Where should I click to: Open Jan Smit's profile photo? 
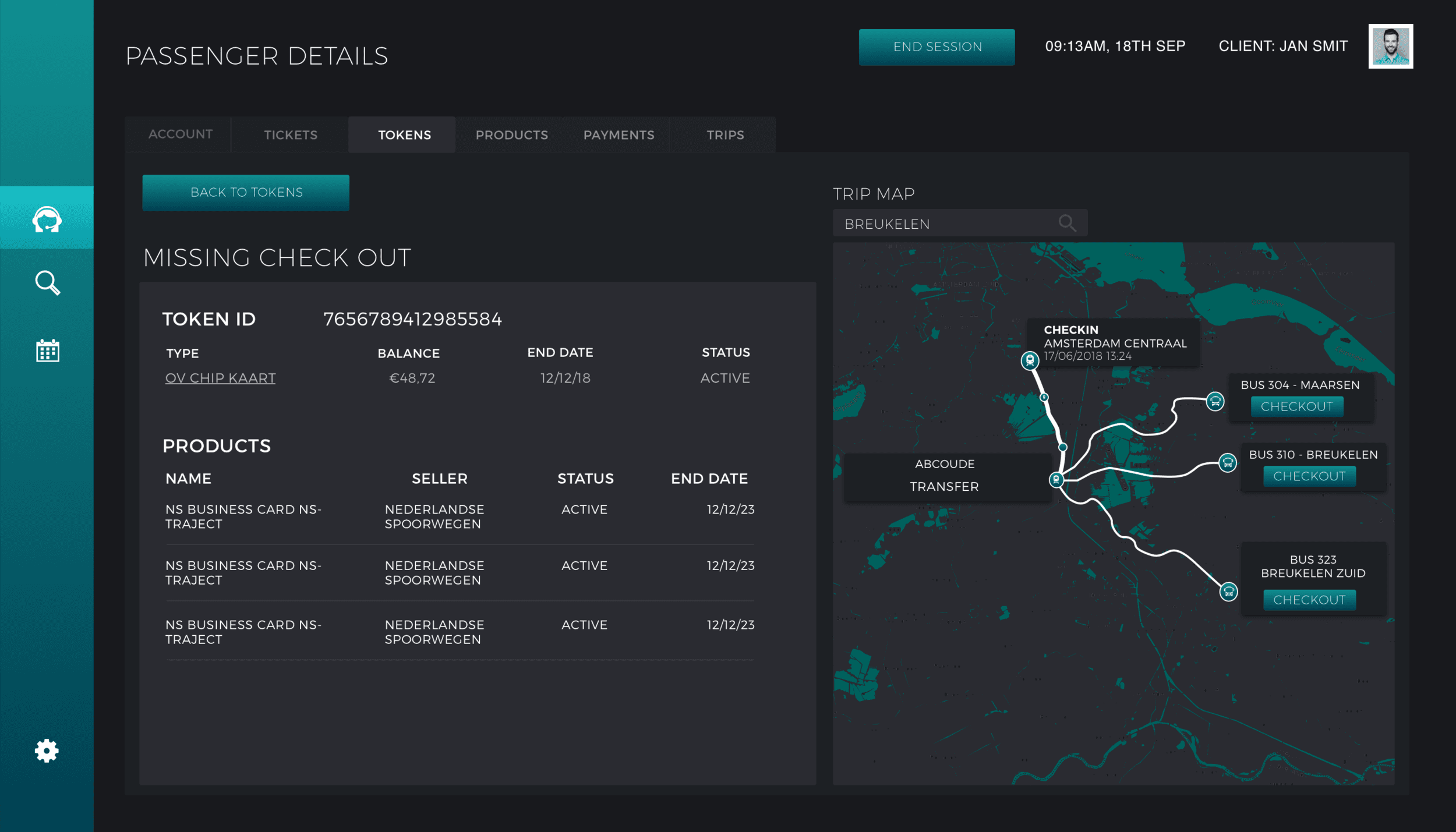click(1390, 46)
